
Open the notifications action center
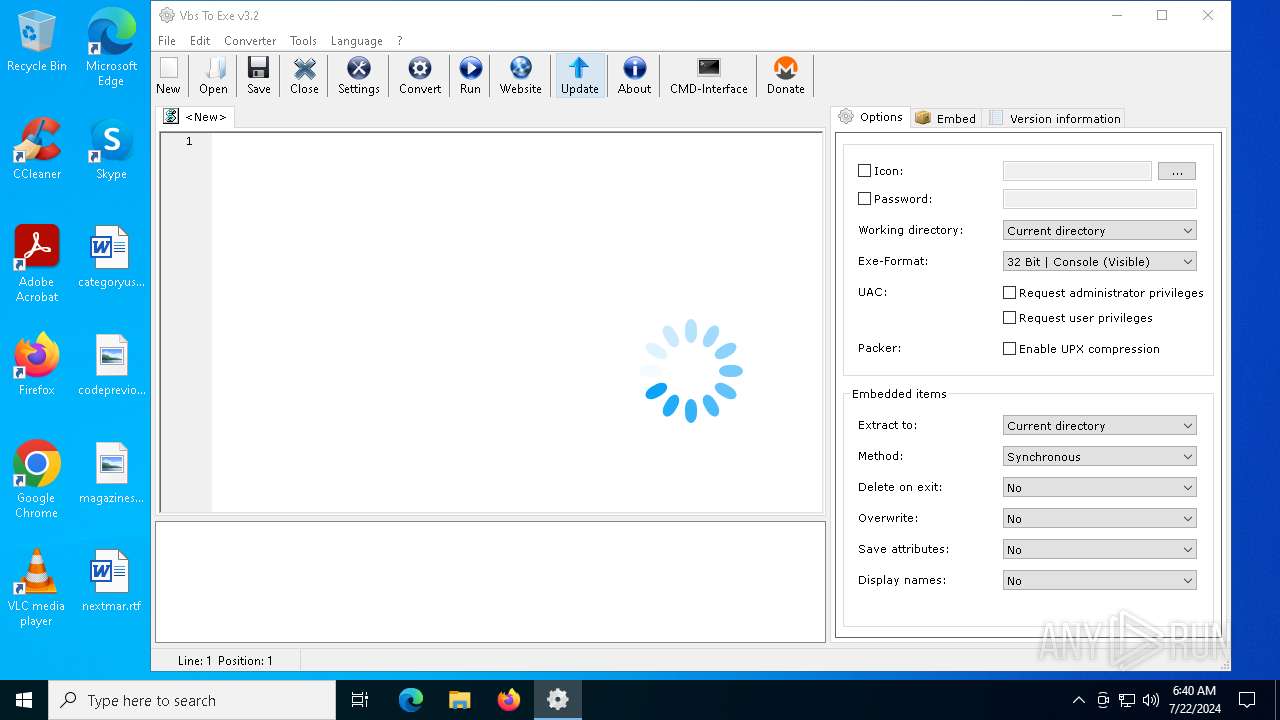tap(1247, 700)
